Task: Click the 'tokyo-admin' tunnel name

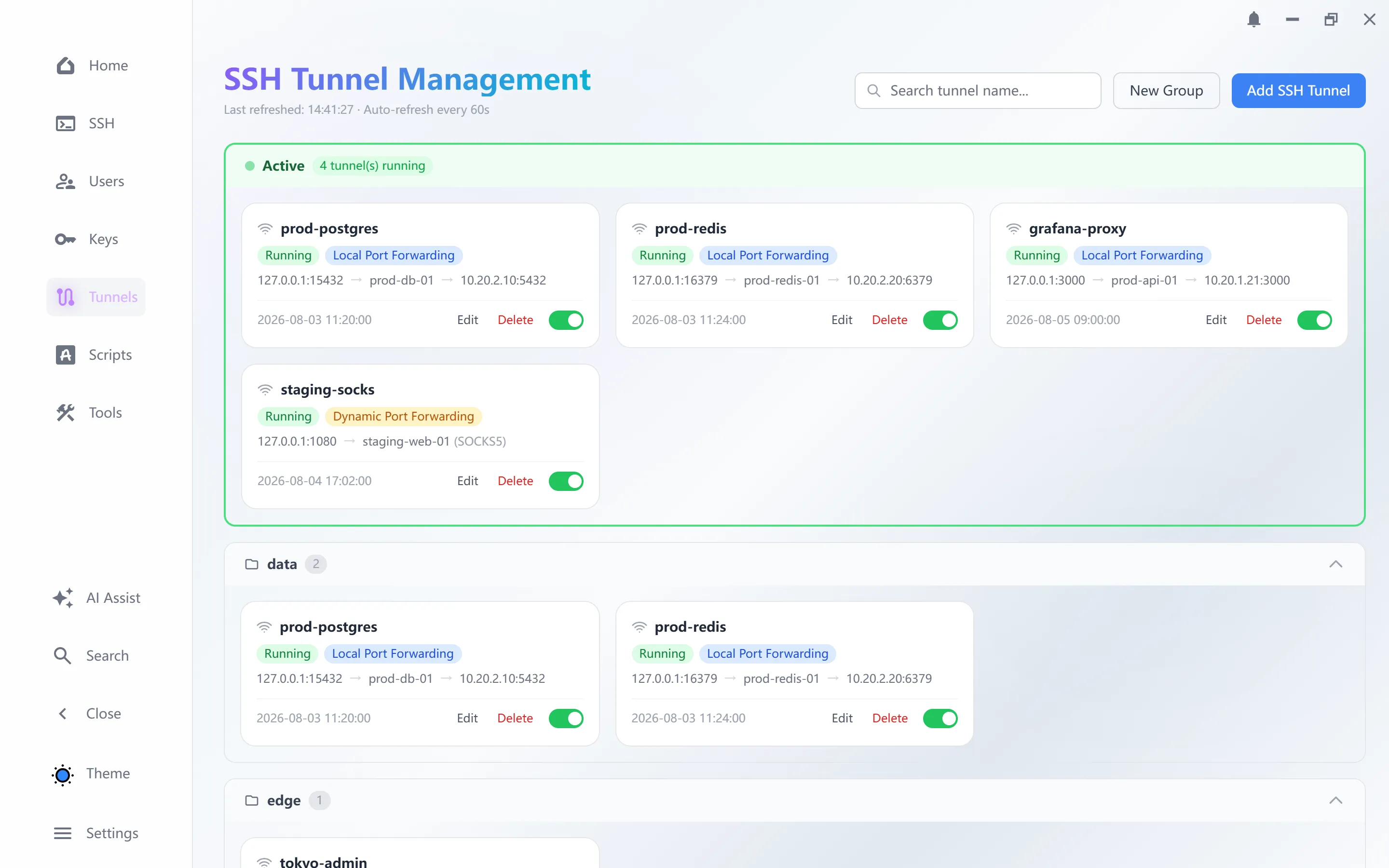Action: [x=323, y=862]
